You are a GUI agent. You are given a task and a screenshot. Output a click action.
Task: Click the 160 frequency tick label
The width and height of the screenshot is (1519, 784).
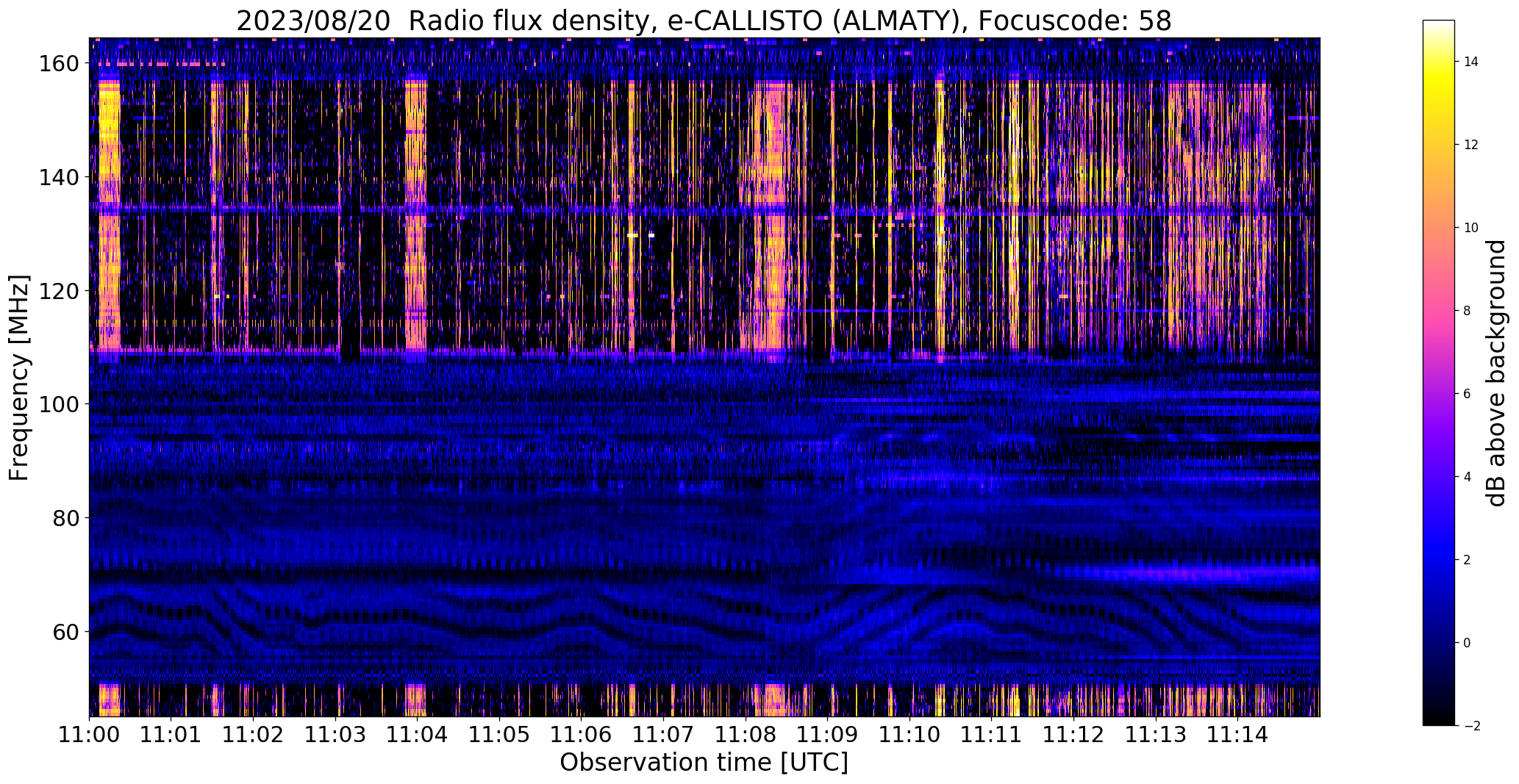(58, 64)
